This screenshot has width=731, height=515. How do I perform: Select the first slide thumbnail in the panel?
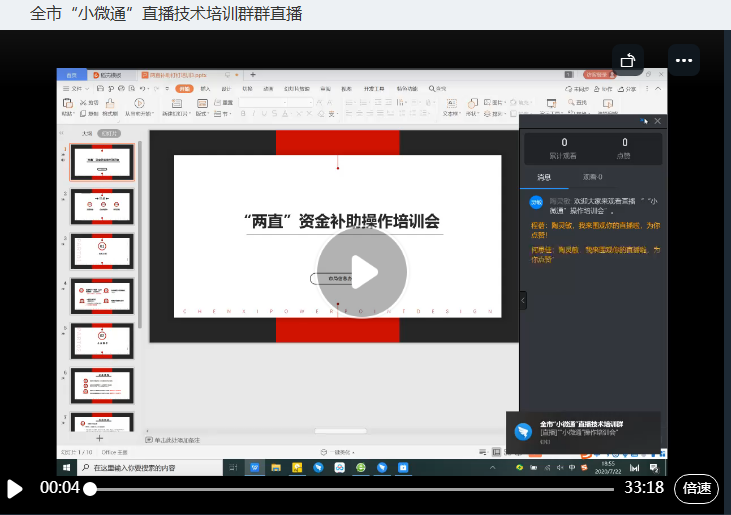coord(101,163)
